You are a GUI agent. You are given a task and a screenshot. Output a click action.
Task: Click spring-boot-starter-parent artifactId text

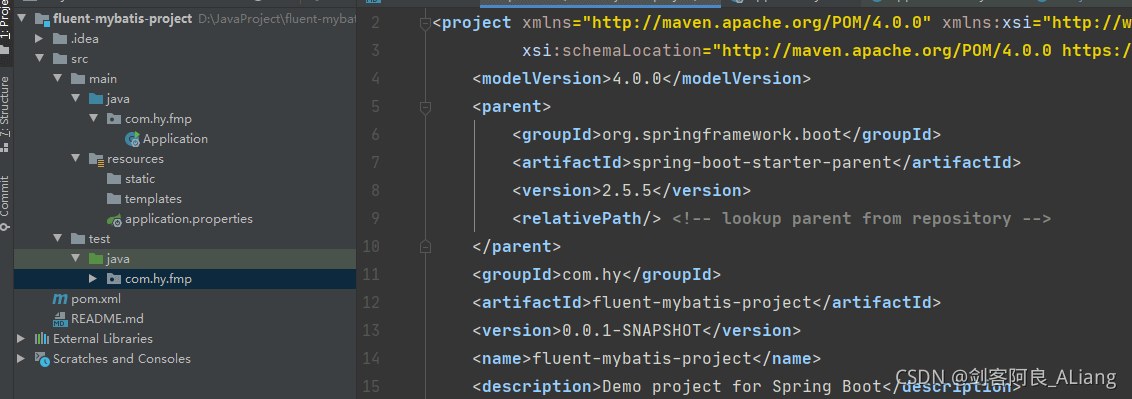tap(762, 163)
